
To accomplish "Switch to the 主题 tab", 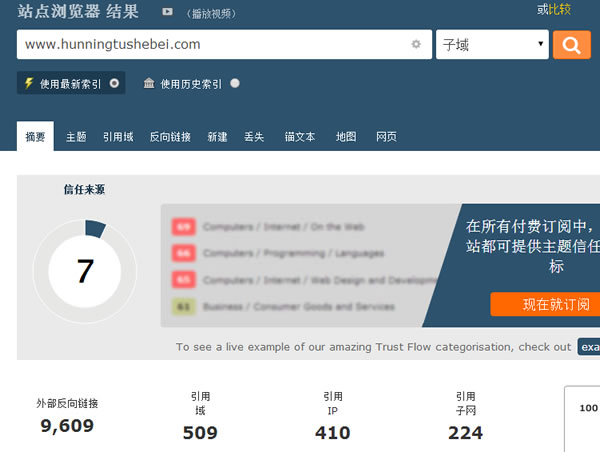I will click(x=76, y=137).
